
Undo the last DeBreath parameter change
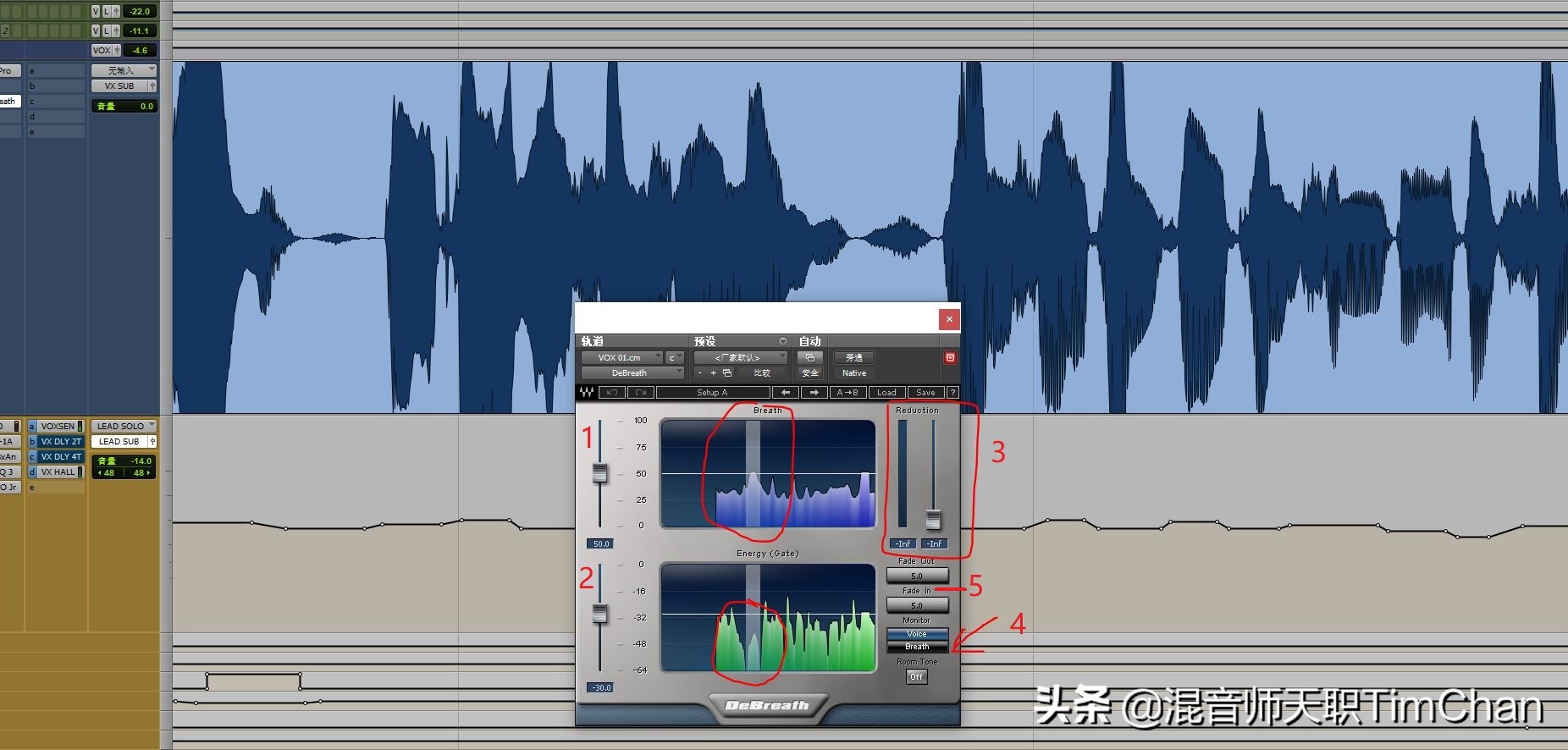(612, 393)
